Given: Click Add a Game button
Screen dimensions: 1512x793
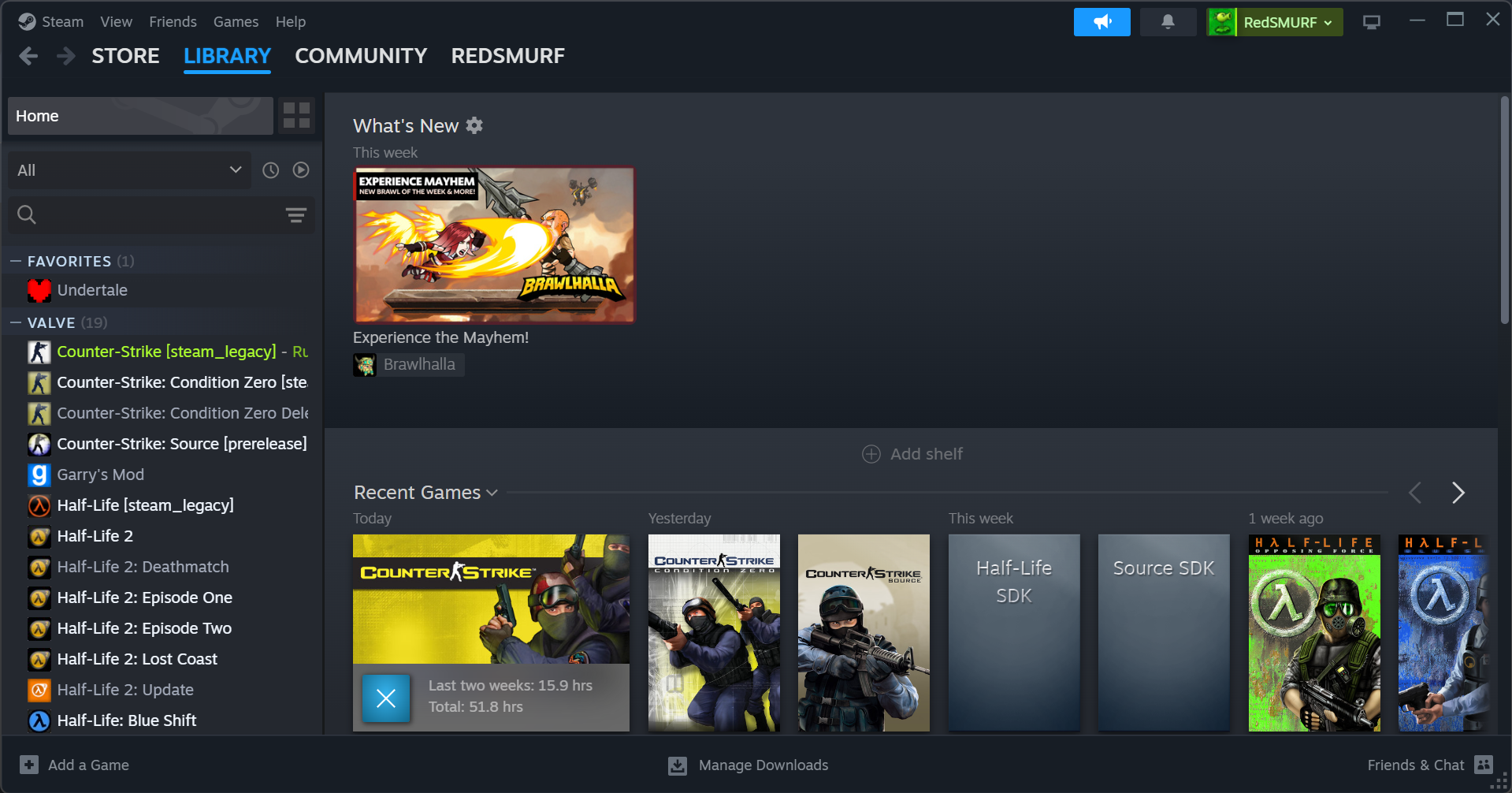Looking at the screenshot, I should click(75, 765).
